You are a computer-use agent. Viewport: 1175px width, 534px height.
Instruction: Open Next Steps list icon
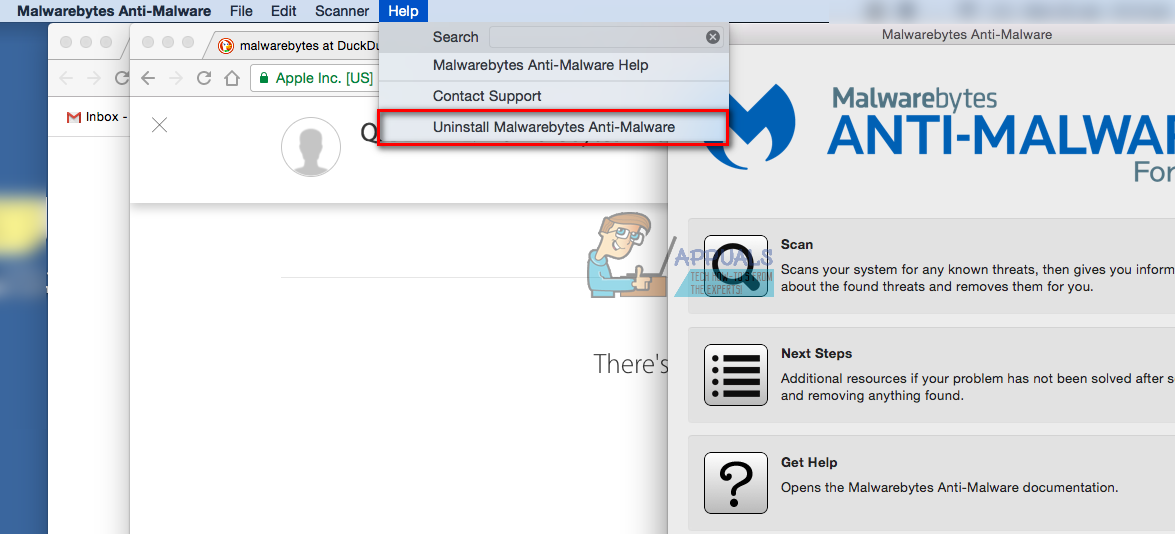(736, 374)
